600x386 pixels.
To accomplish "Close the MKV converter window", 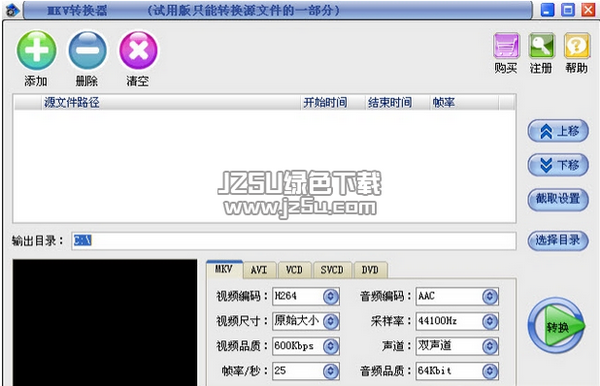I will (x=588, y=10).
